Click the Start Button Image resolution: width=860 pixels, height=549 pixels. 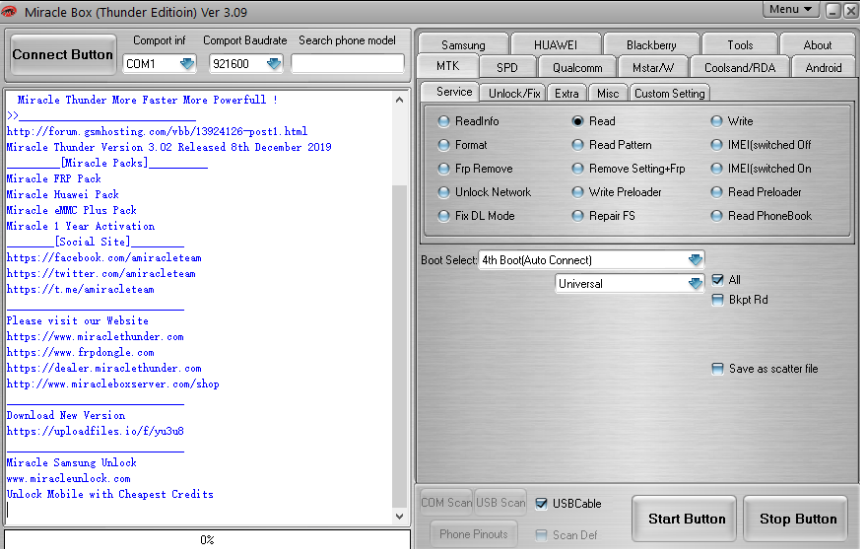point(684,518)
